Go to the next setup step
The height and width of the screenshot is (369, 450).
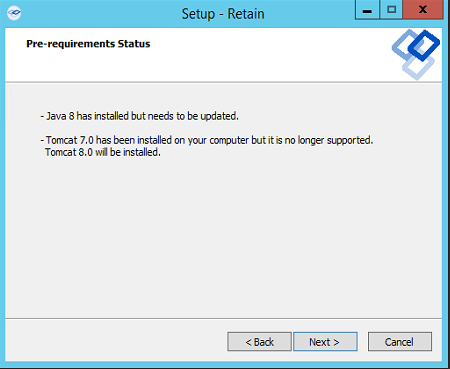[x=325, y=342]
